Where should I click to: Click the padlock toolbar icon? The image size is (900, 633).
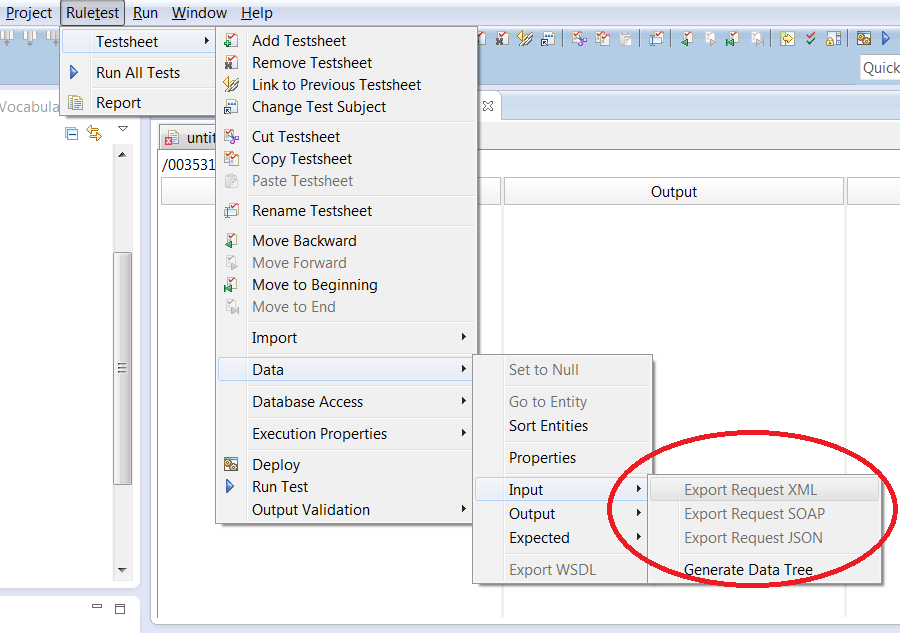(x=833, y=39)
